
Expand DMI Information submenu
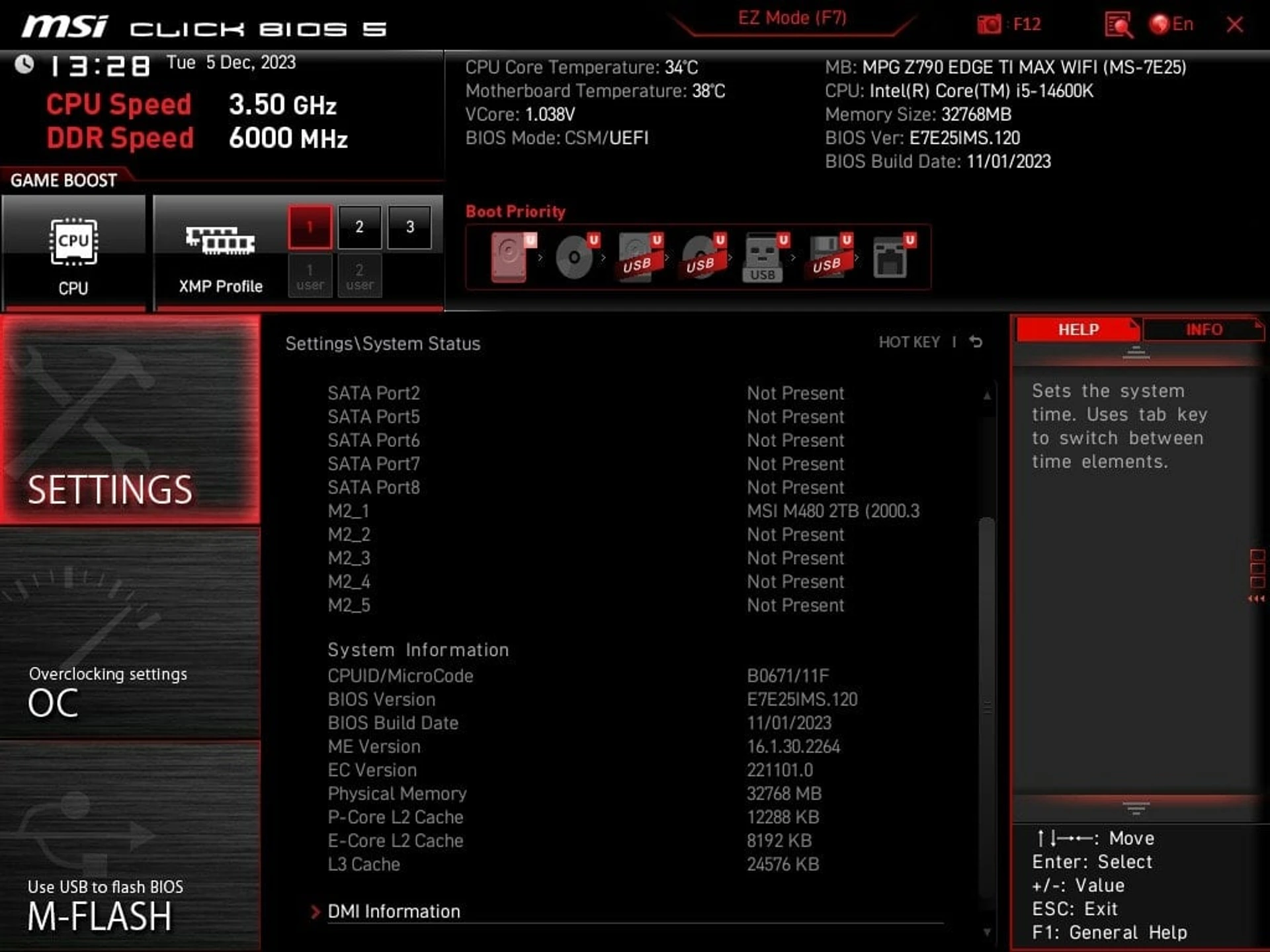point(394,912)
